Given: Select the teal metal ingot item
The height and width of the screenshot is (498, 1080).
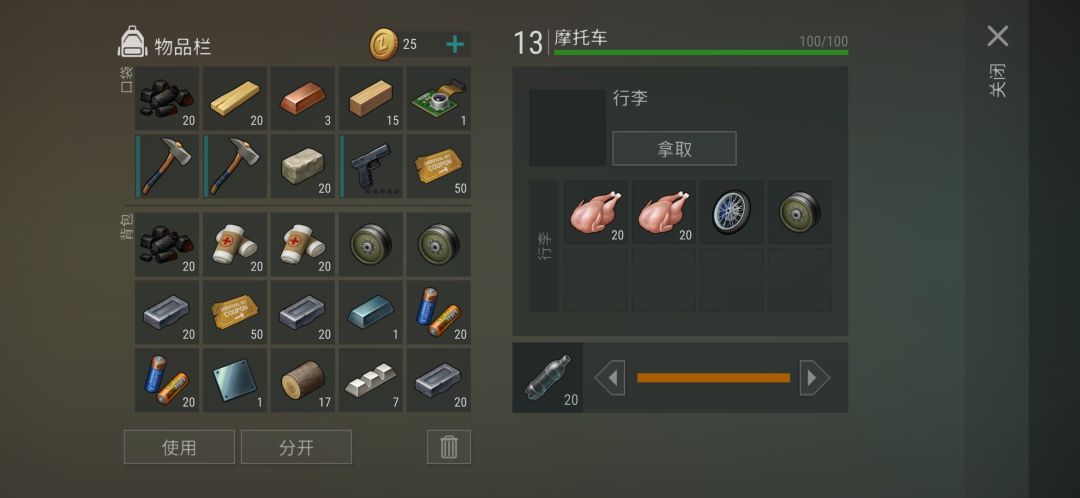Looking at the screenshot, I should click(372, 313).
